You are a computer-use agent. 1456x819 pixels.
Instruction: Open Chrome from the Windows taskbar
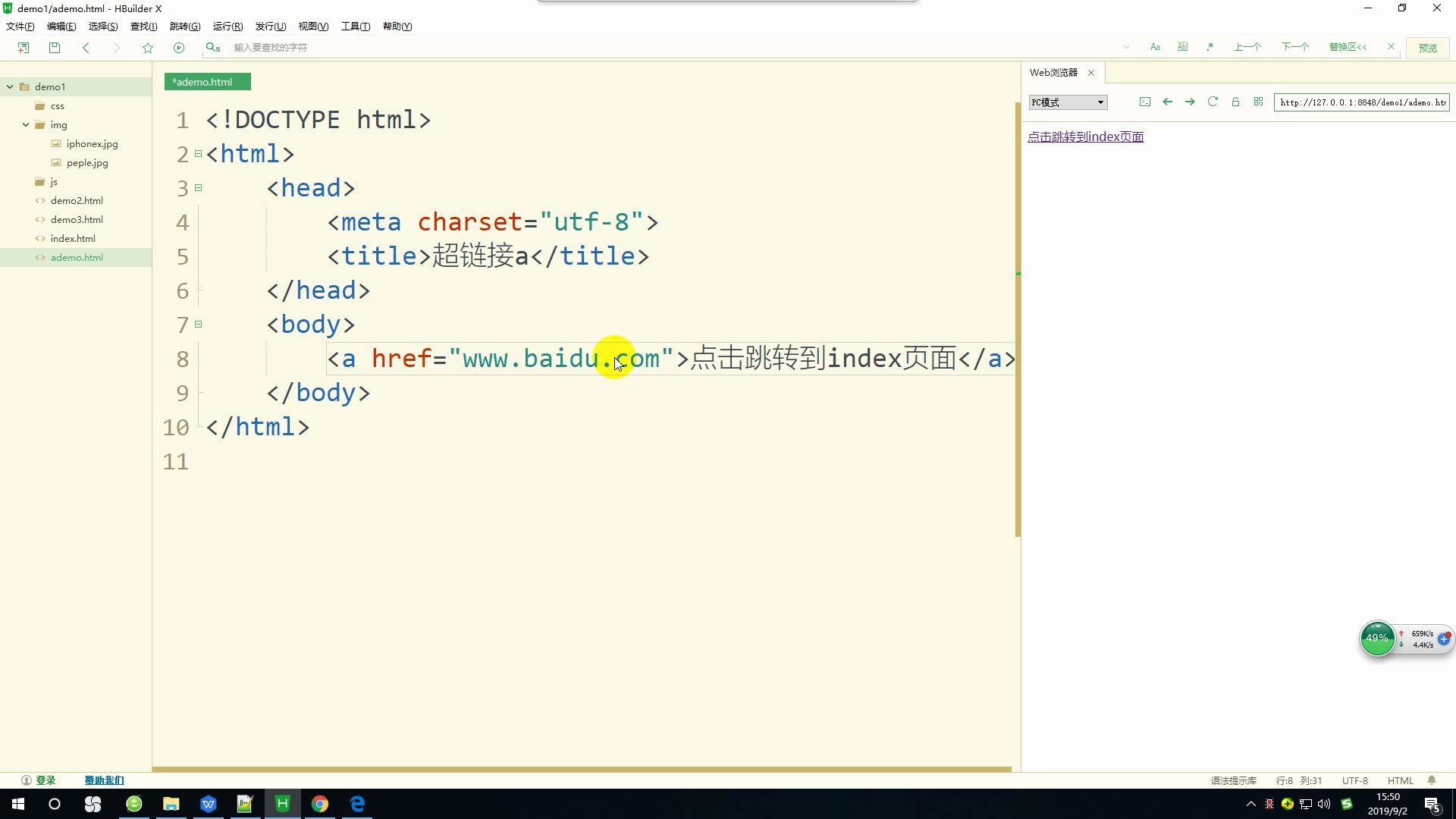320,804
